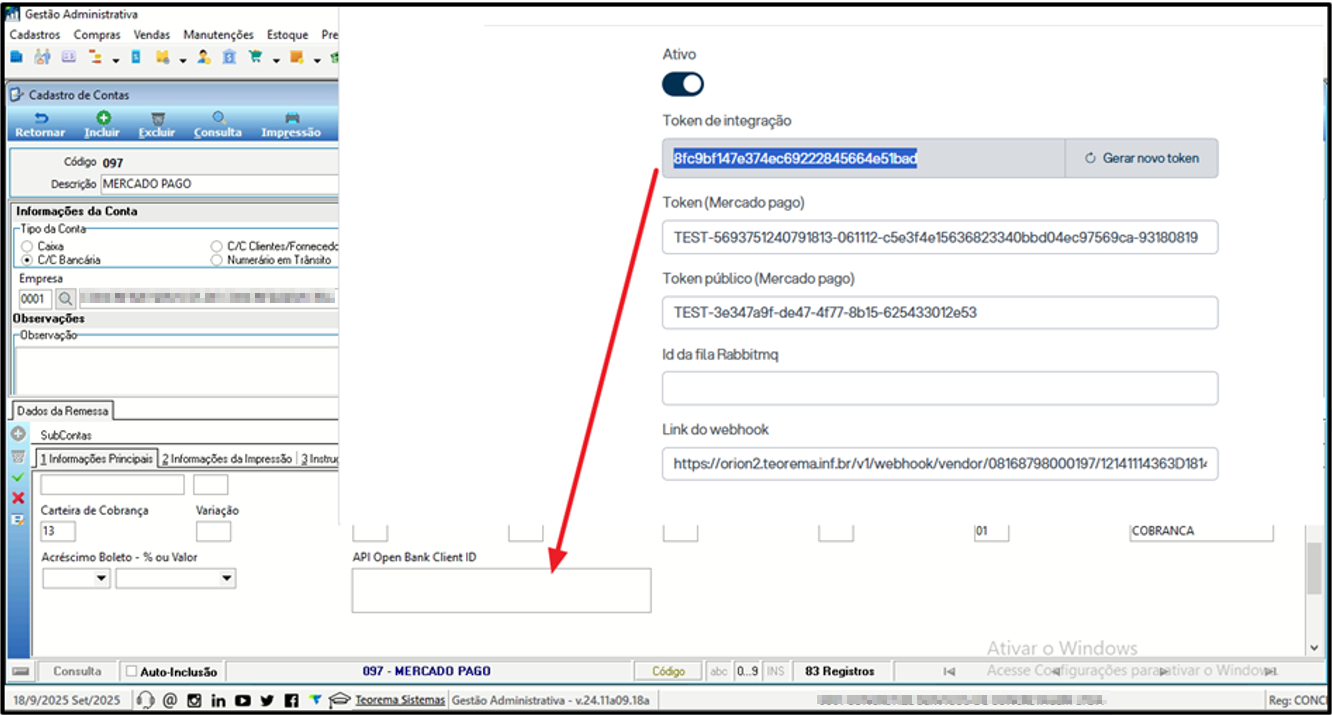This screenshot has width=1332, height=715.
Task: Click the edit note icon below red X
Action: point(18,520)
